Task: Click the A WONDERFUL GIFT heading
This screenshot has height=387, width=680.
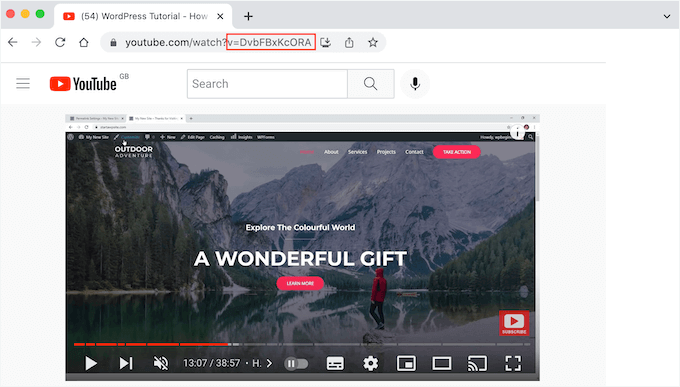Action: (x=300, y=259)
